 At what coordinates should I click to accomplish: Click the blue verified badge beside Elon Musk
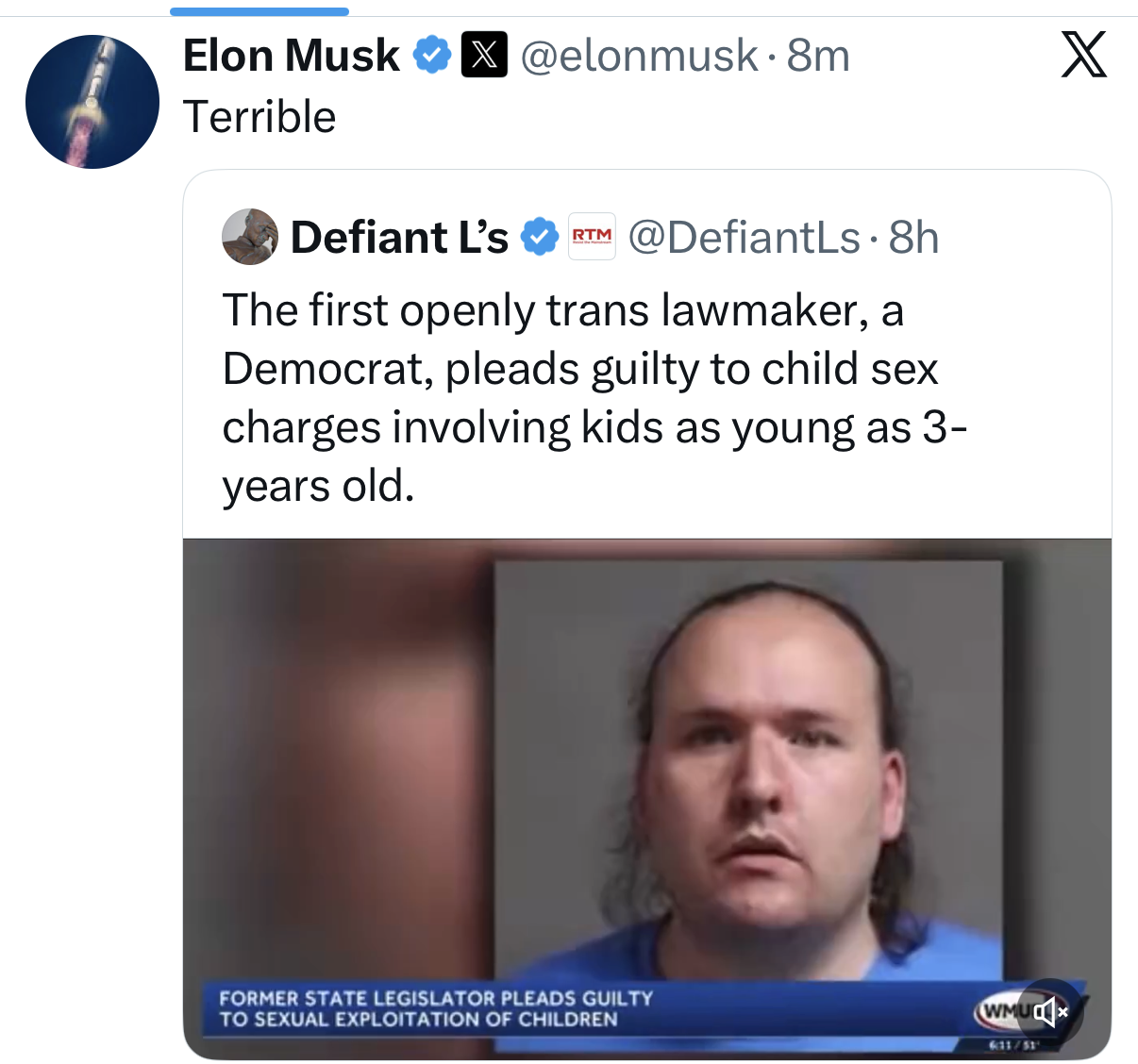point(433,55)
